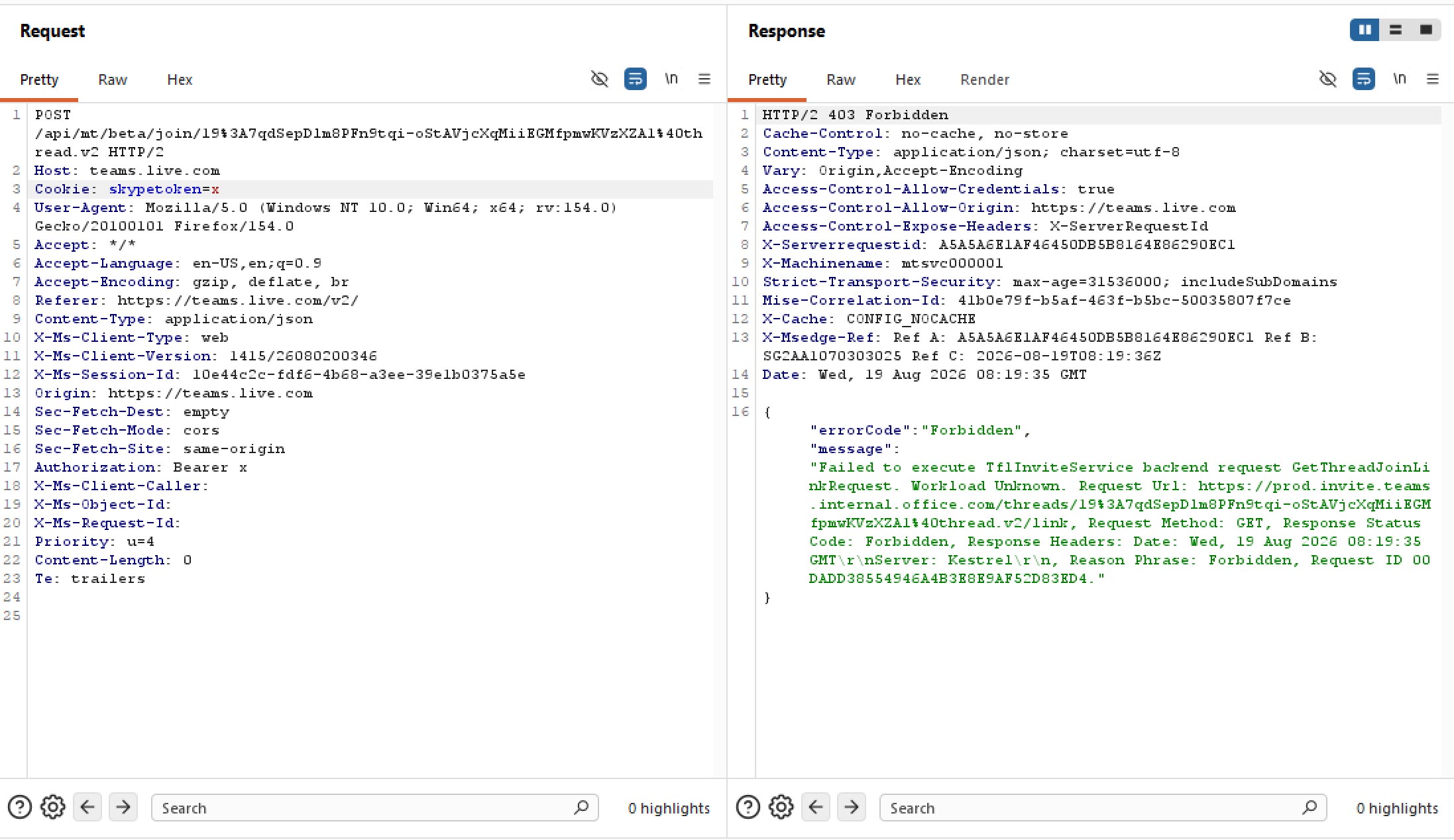Click 'Cookie: skypetoken=x' request line
Viewport: 1454px width, 840px height.
127,189
